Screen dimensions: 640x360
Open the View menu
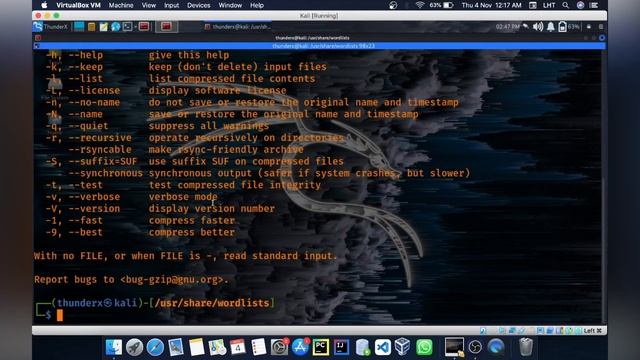[x=149, y=5]
